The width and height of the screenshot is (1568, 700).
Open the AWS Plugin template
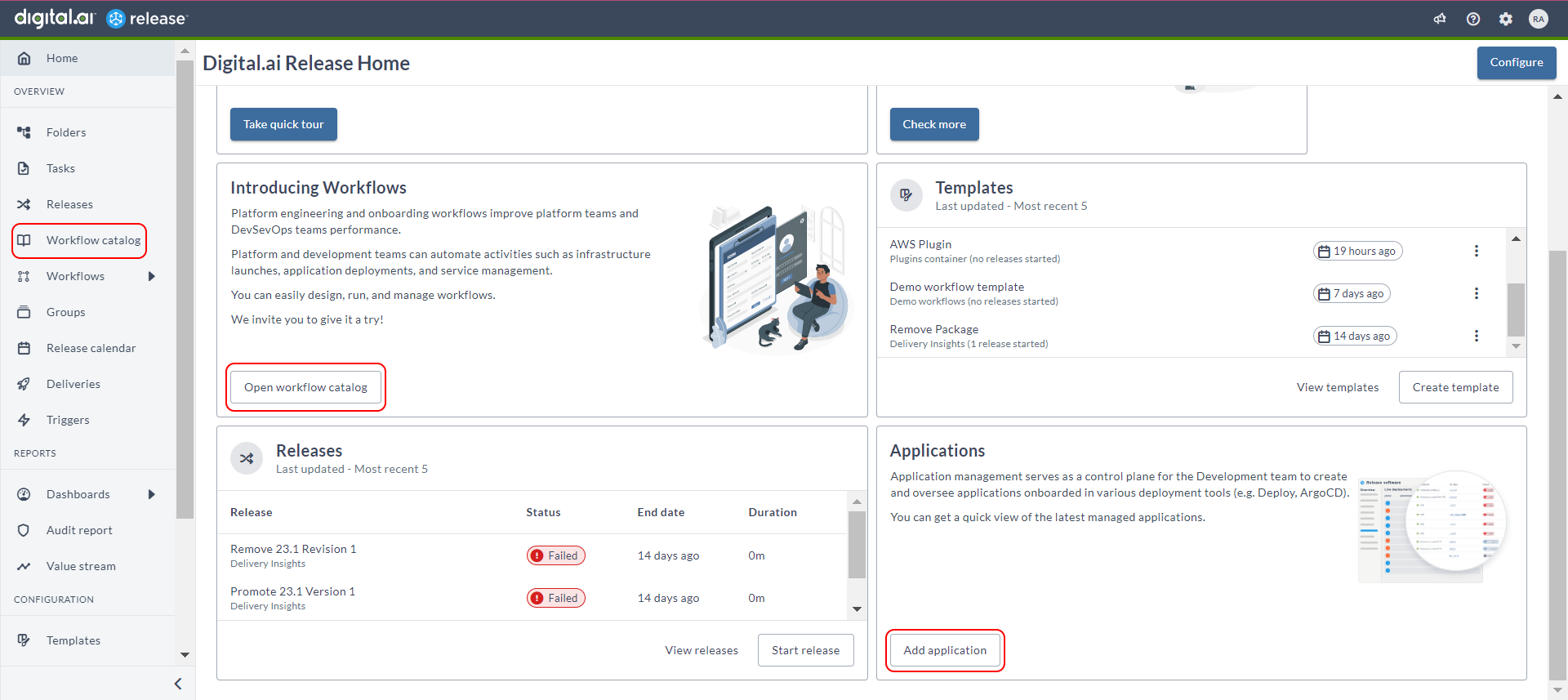coord(920,244)
